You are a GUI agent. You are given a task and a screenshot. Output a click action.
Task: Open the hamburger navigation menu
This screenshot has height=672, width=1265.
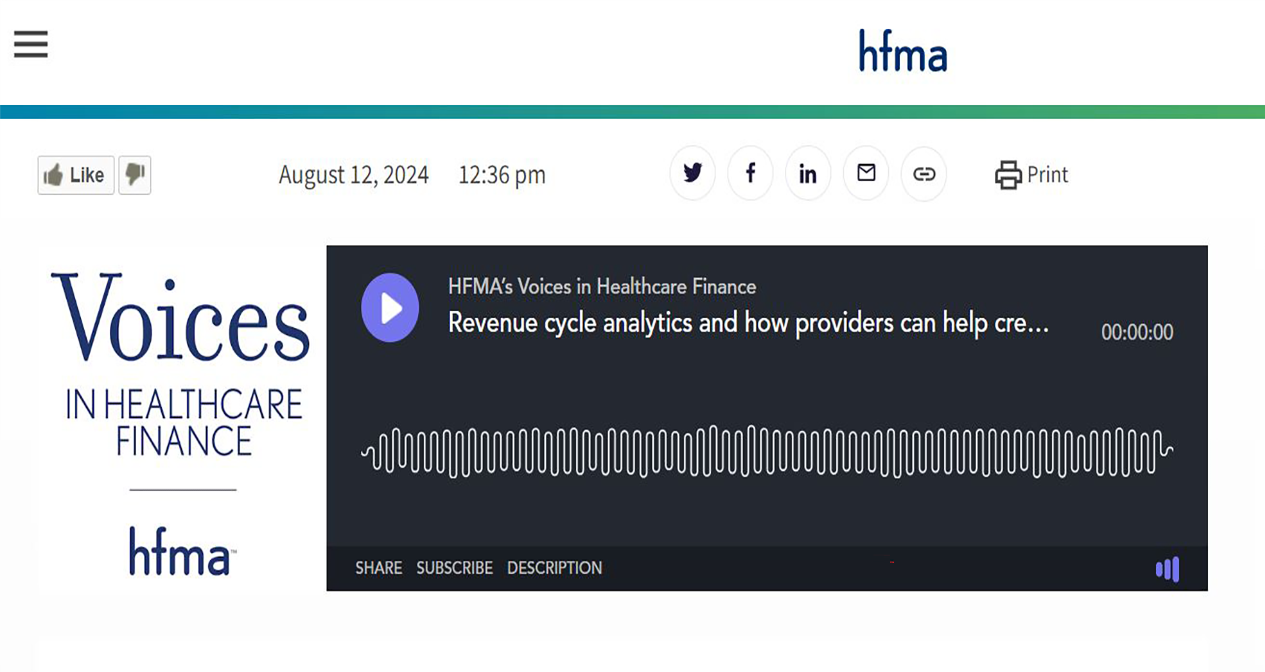30,43
